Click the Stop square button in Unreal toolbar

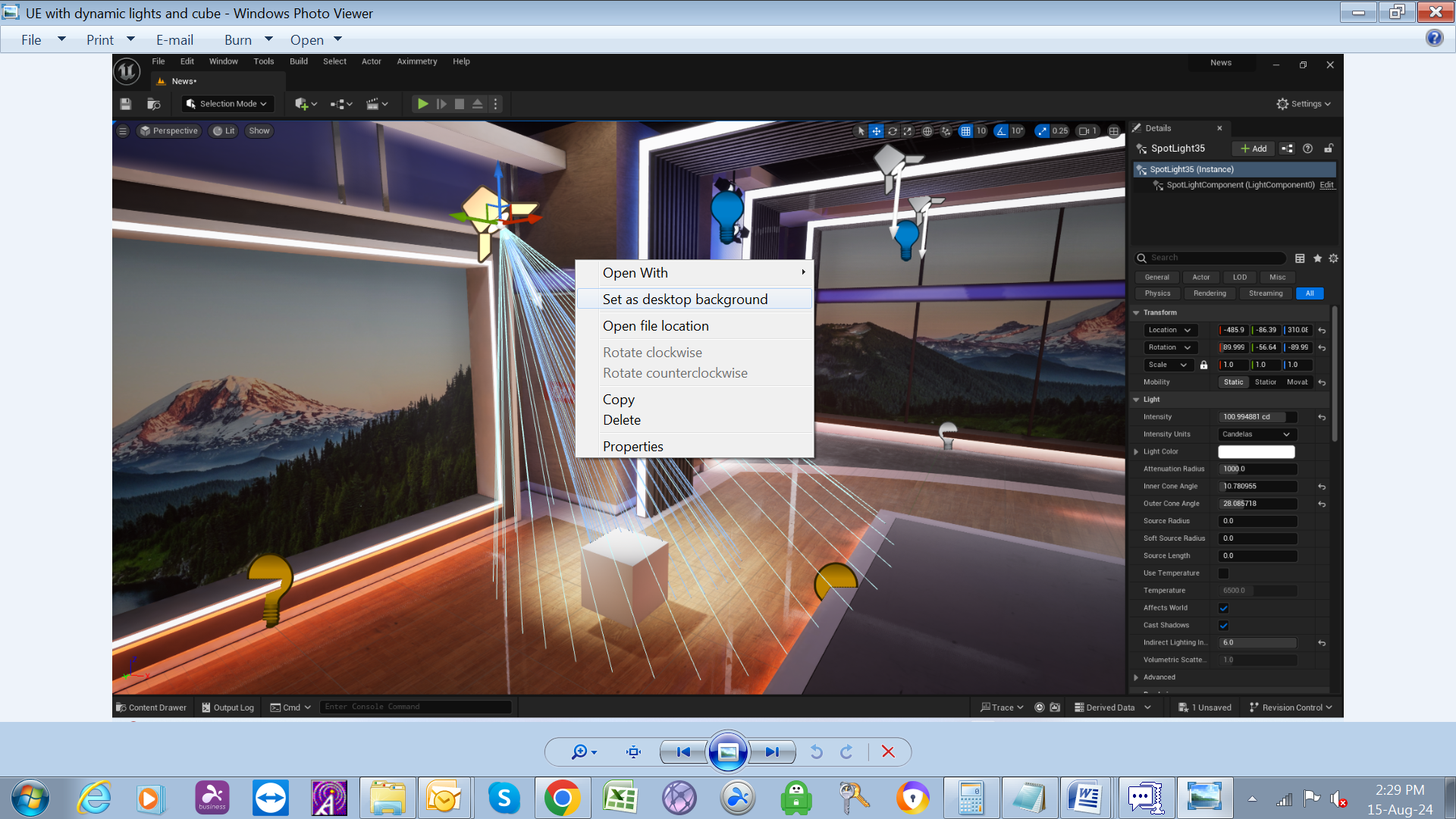pos(460,104)
